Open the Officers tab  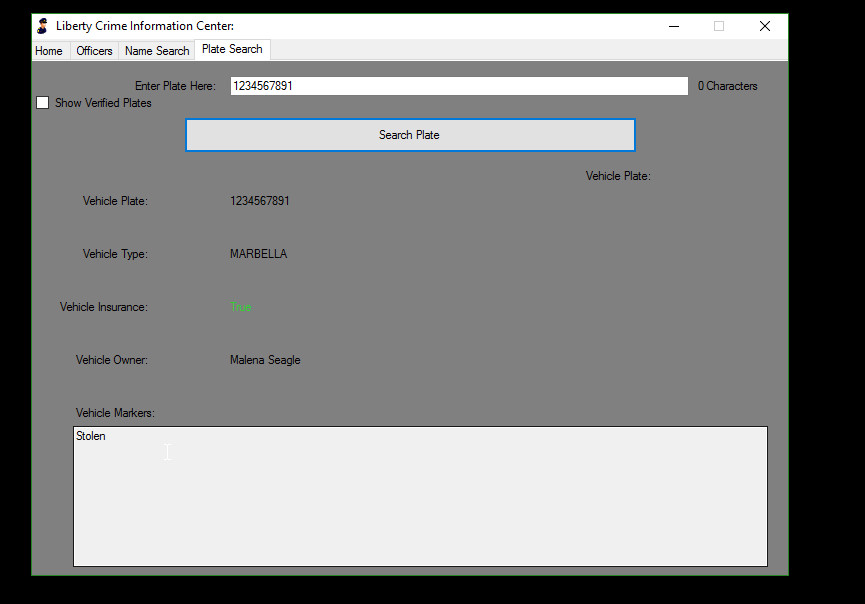click(x=95, y=51)
